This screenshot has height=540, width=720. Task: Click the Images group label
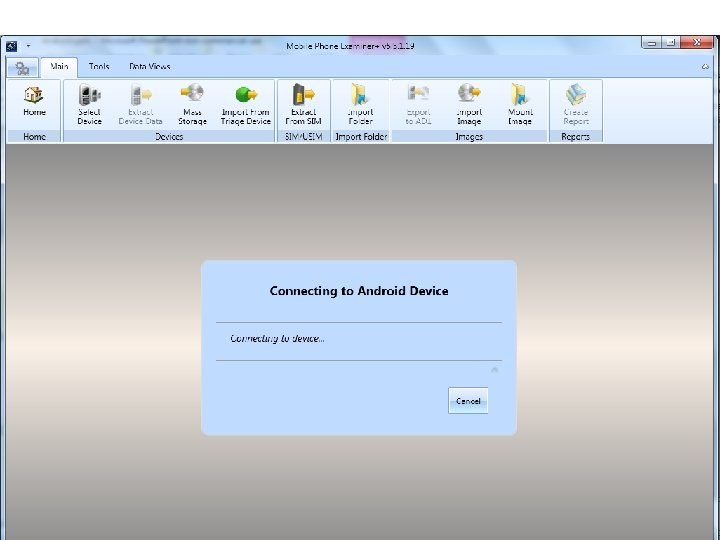(x=469, y=137)
